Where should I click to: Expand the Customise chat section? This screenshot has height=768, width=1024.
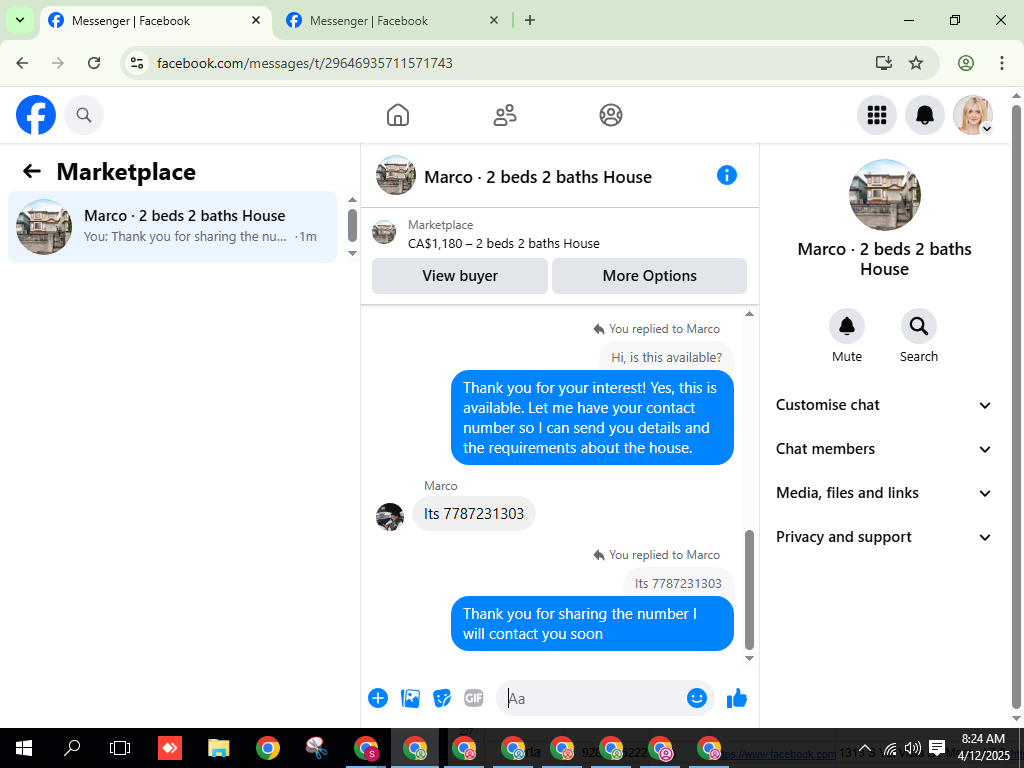point(884,405)
